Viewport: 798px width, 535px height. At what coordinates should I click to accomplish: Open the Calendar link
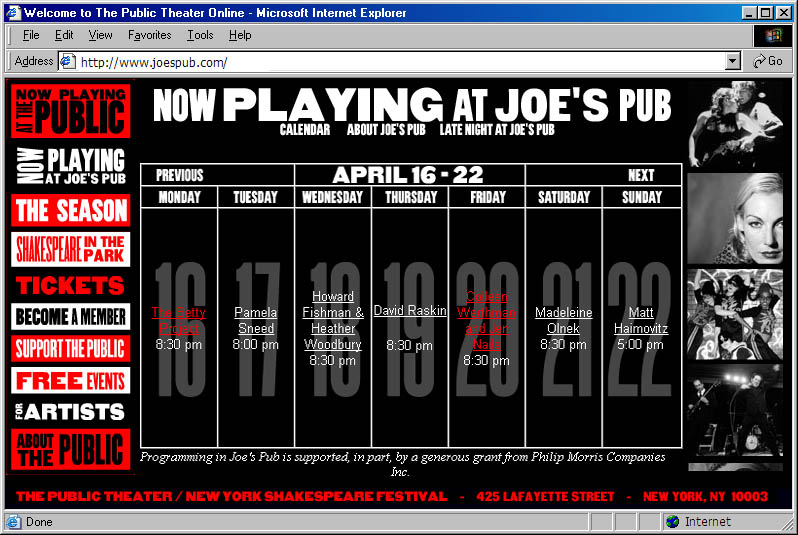[305, 129]
